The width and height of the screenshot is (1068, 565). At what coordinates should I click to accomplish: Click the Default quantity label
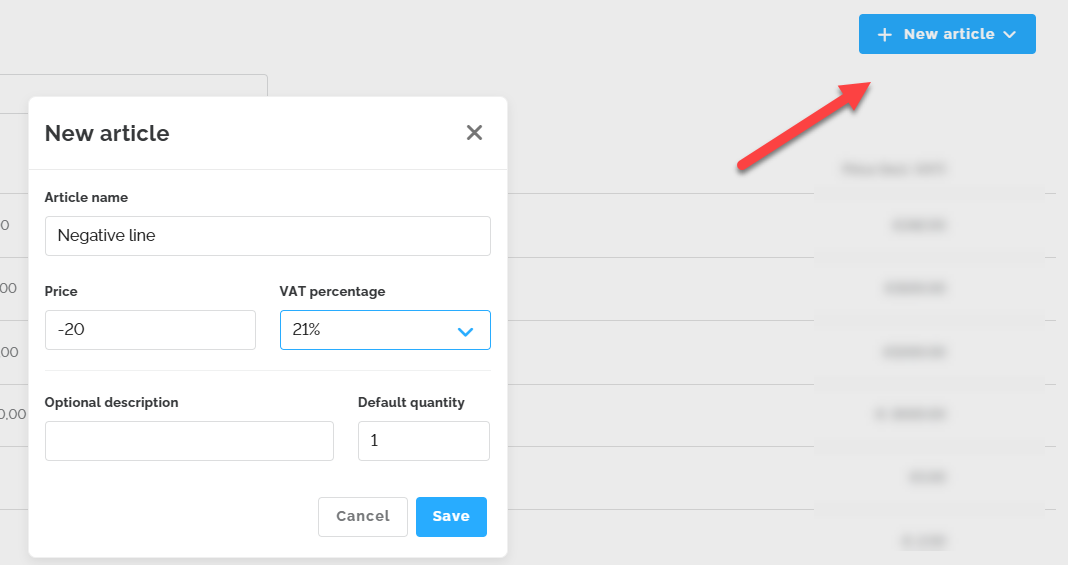[411, 403]
